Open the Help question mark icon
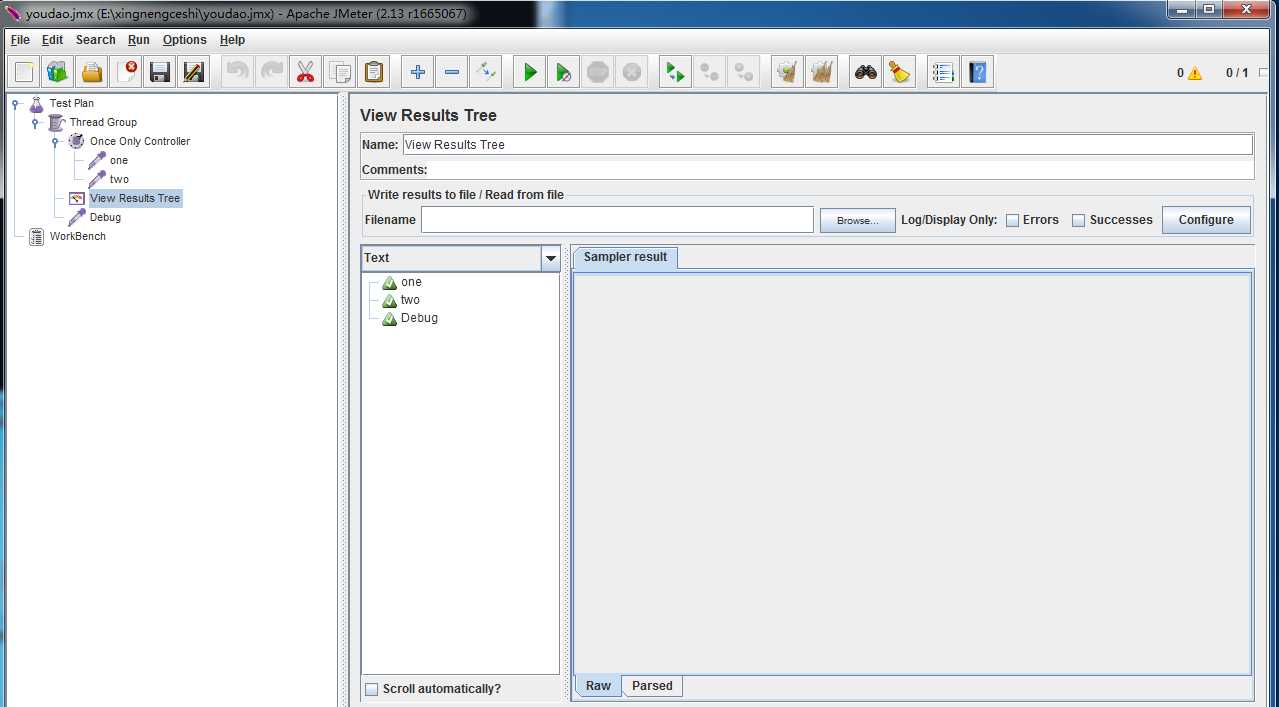 pos(977,72)
